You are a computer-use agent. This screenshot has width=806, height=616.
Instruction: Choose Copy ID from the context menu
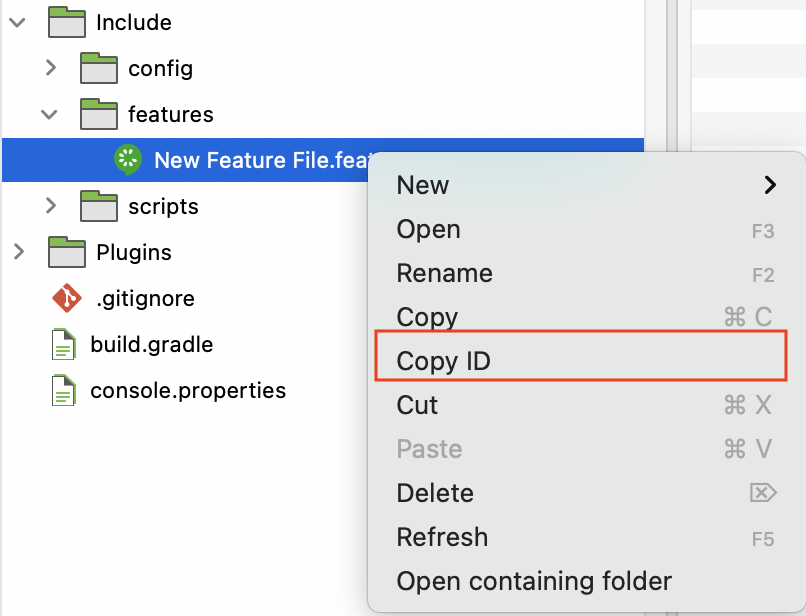click(444, 361)
